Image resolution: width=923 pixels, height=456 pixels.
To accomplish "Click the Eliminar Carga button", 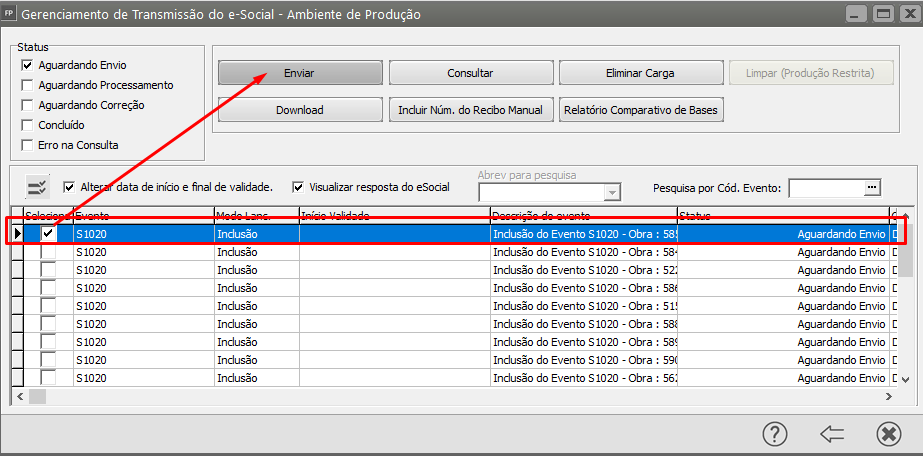I will click(x=640, y=73).
